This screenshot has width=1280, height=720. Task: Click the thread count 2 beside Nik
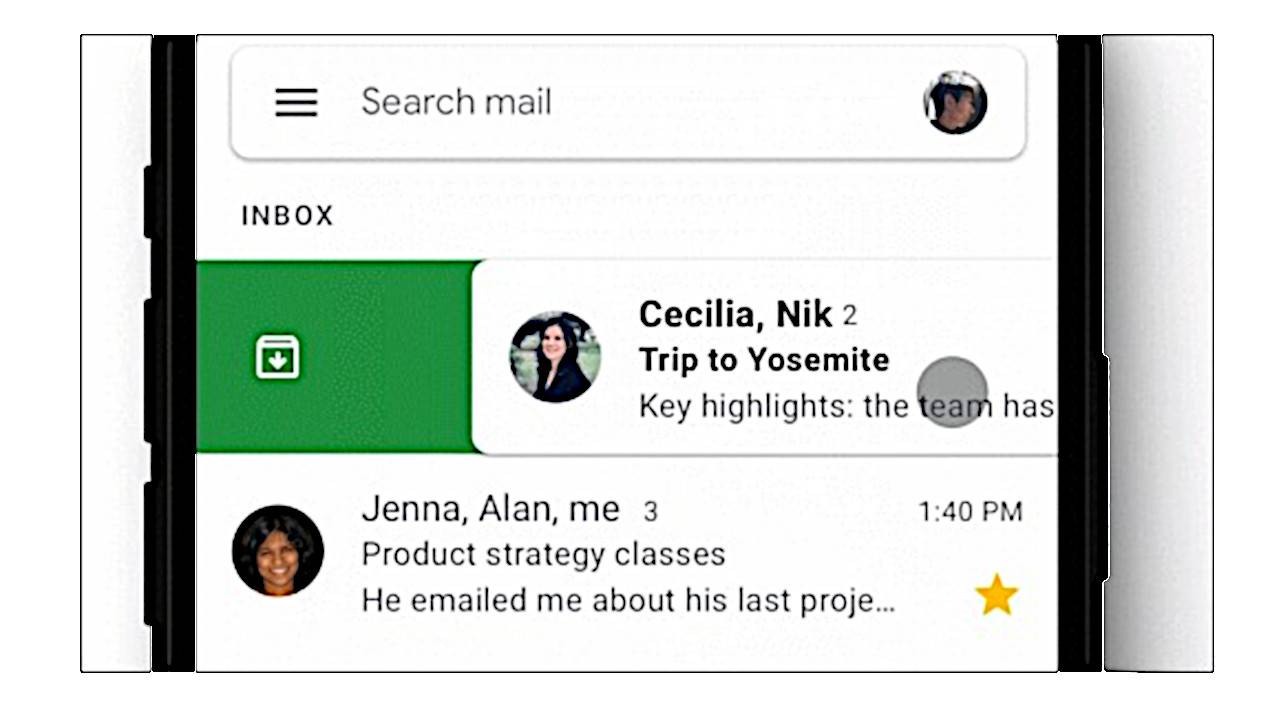click(x=849, y=317)
